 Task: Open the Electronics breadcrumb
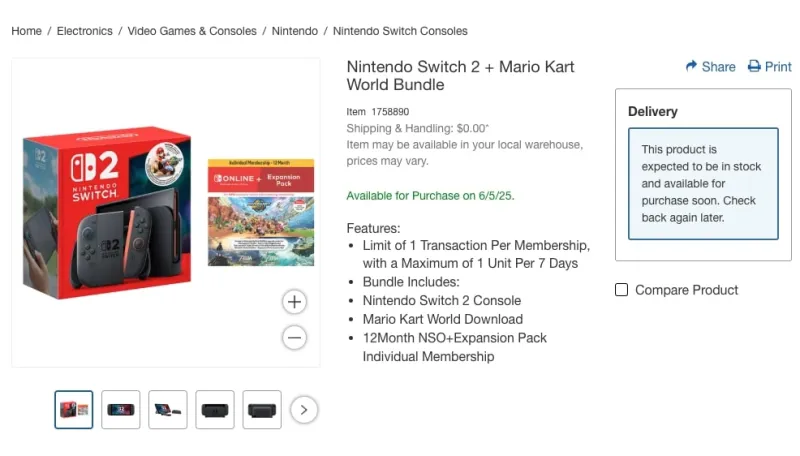click(85, 31)
